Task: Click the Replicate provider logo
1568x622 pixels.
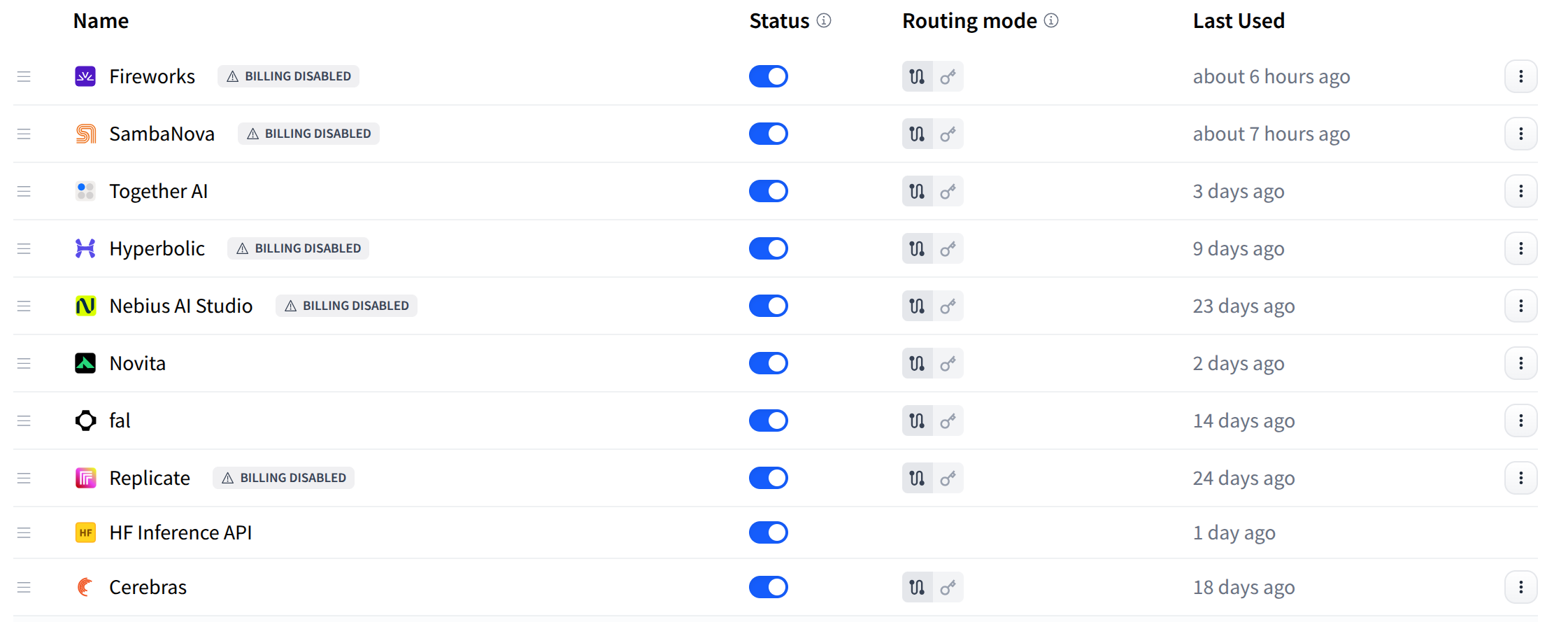Action: 85,478
